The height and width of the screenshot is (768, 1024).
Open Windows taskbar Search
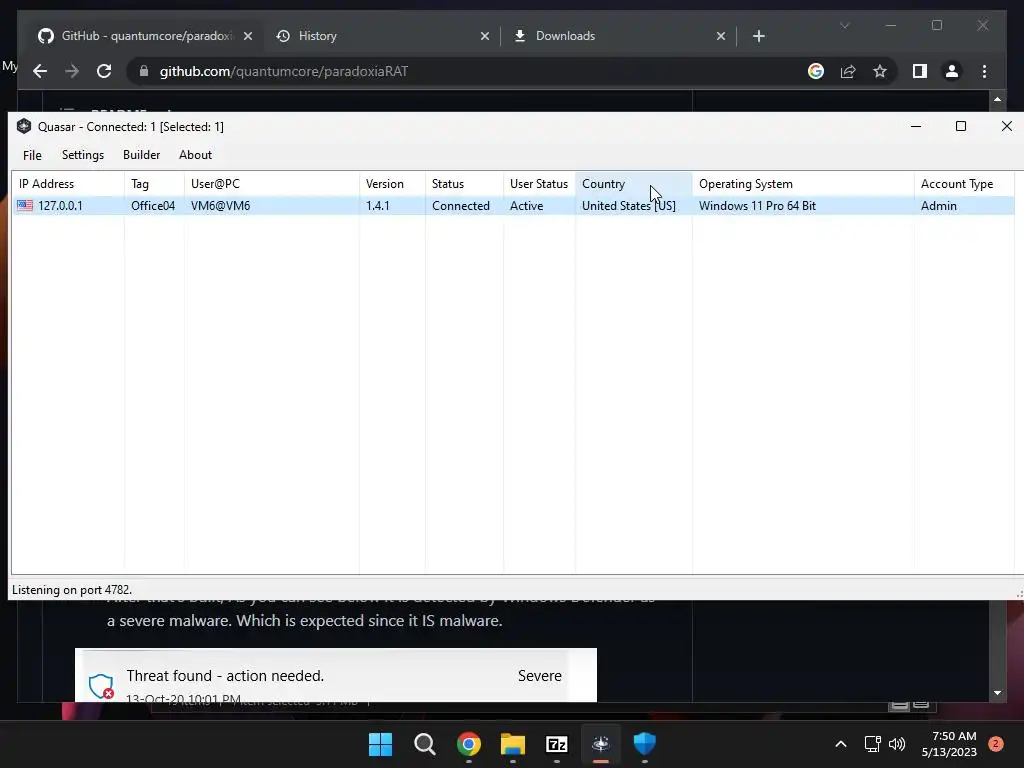(x=424, y=744)
